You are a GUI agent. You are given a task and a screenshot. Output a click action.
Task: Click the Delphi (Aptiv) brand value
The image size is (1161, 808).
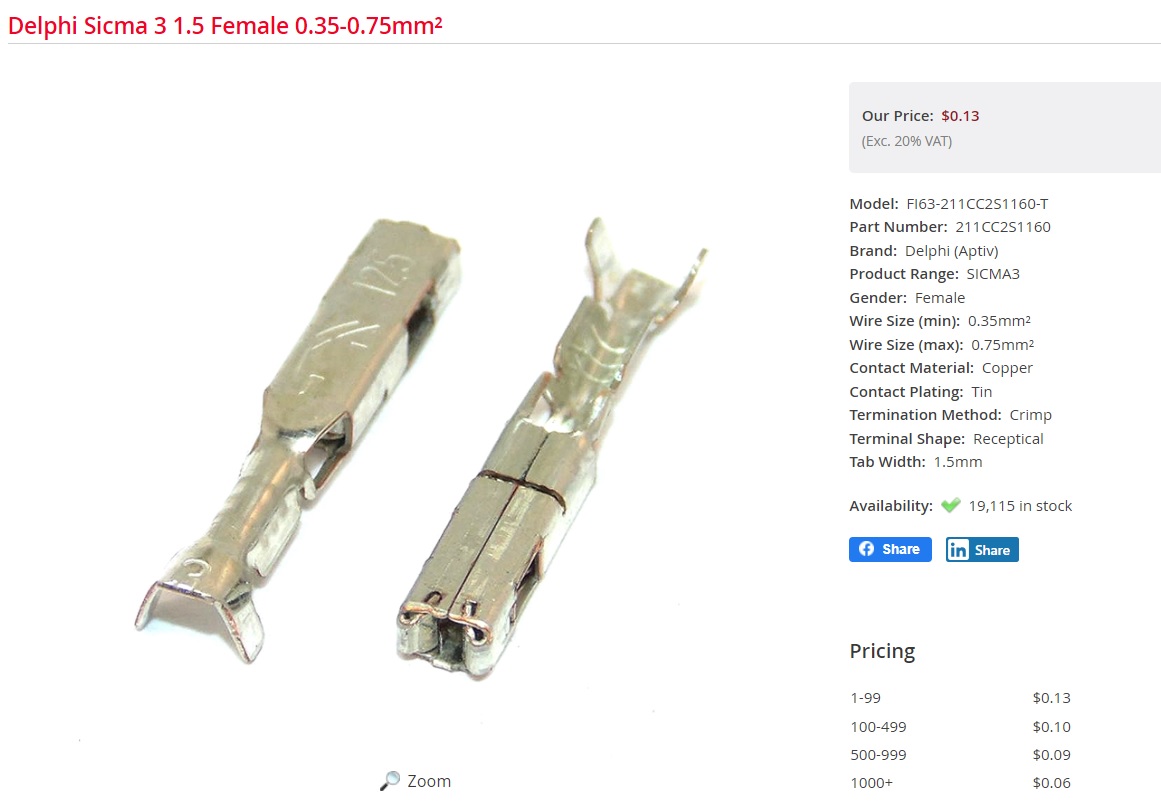point(951,251)
